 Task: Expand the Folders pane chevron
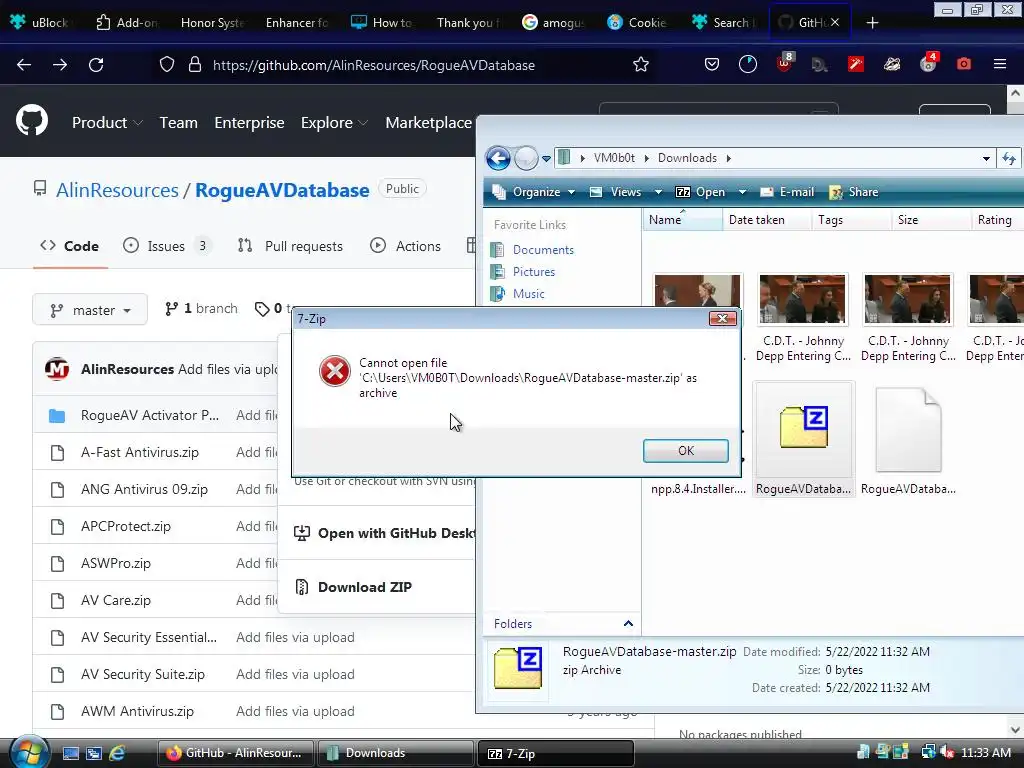628,624
